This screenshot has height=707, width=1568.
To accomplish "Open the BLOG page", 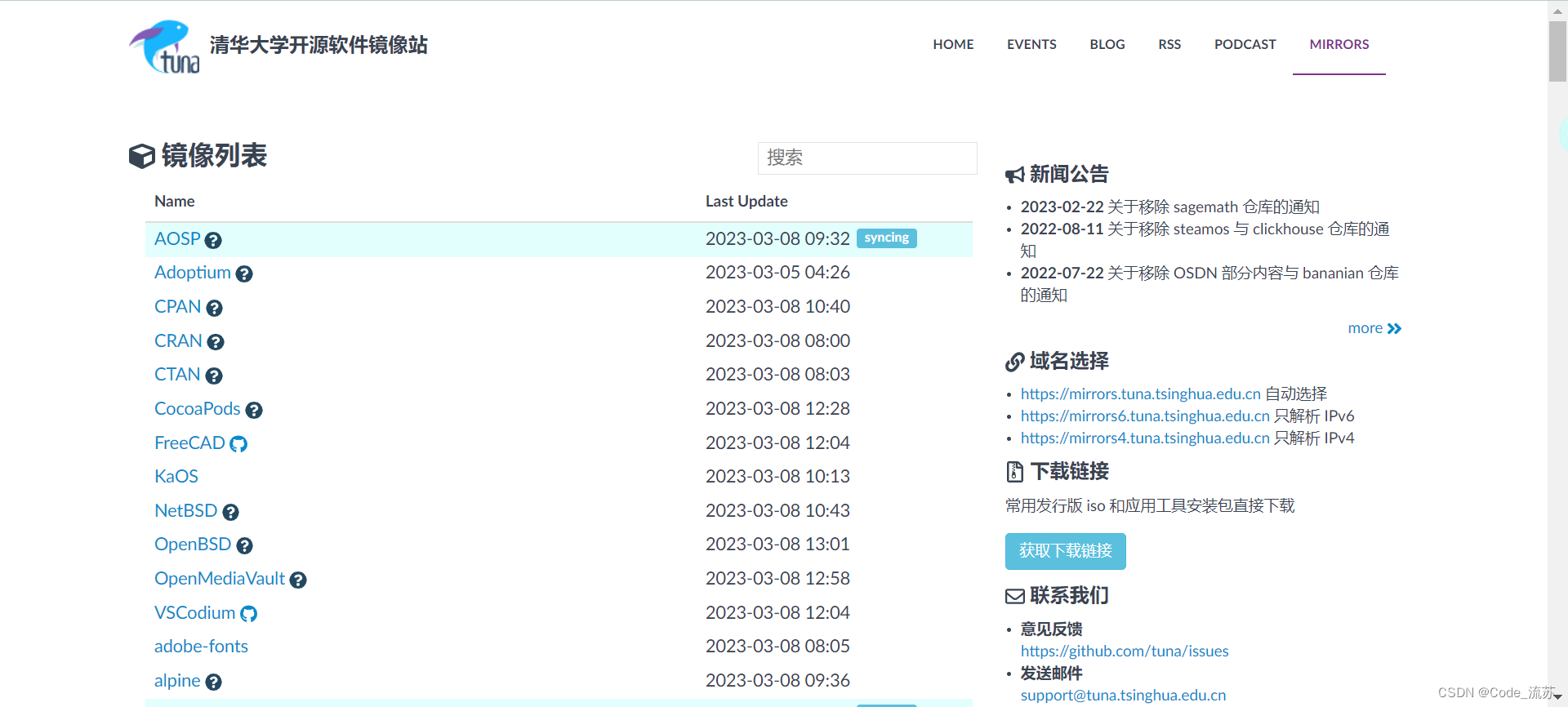I will (1107, 44).
